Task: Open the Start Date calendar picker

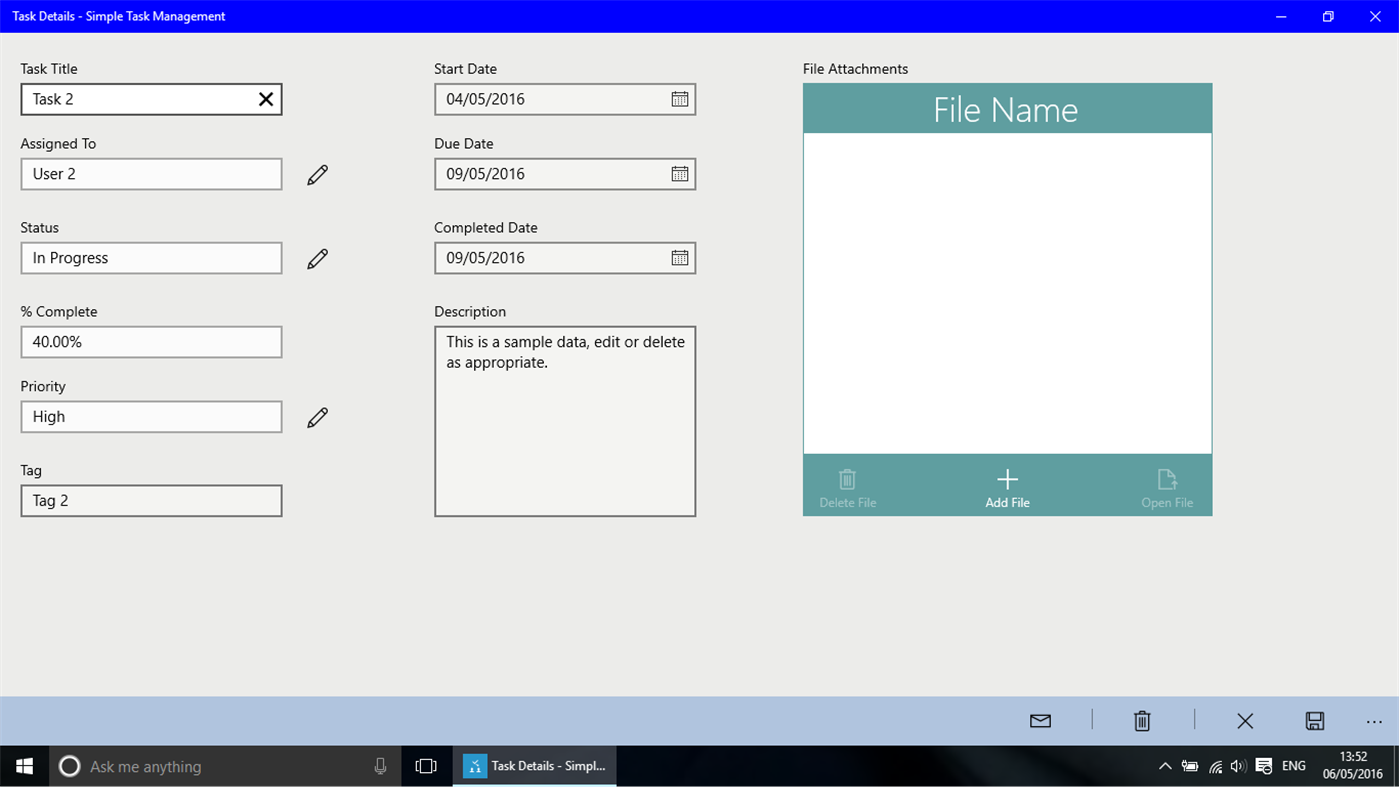Action: click(680, 99)
